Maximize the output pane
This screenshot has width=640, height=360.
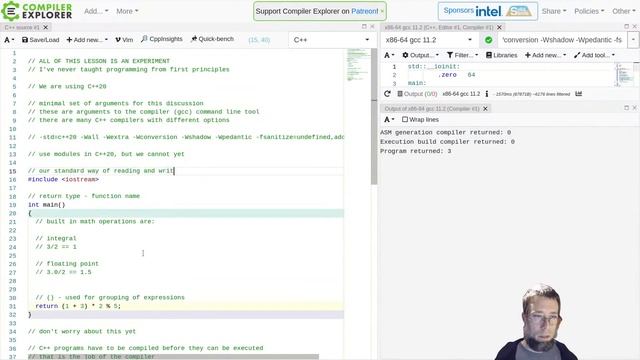pyautogui.click(x=627, y=108)
